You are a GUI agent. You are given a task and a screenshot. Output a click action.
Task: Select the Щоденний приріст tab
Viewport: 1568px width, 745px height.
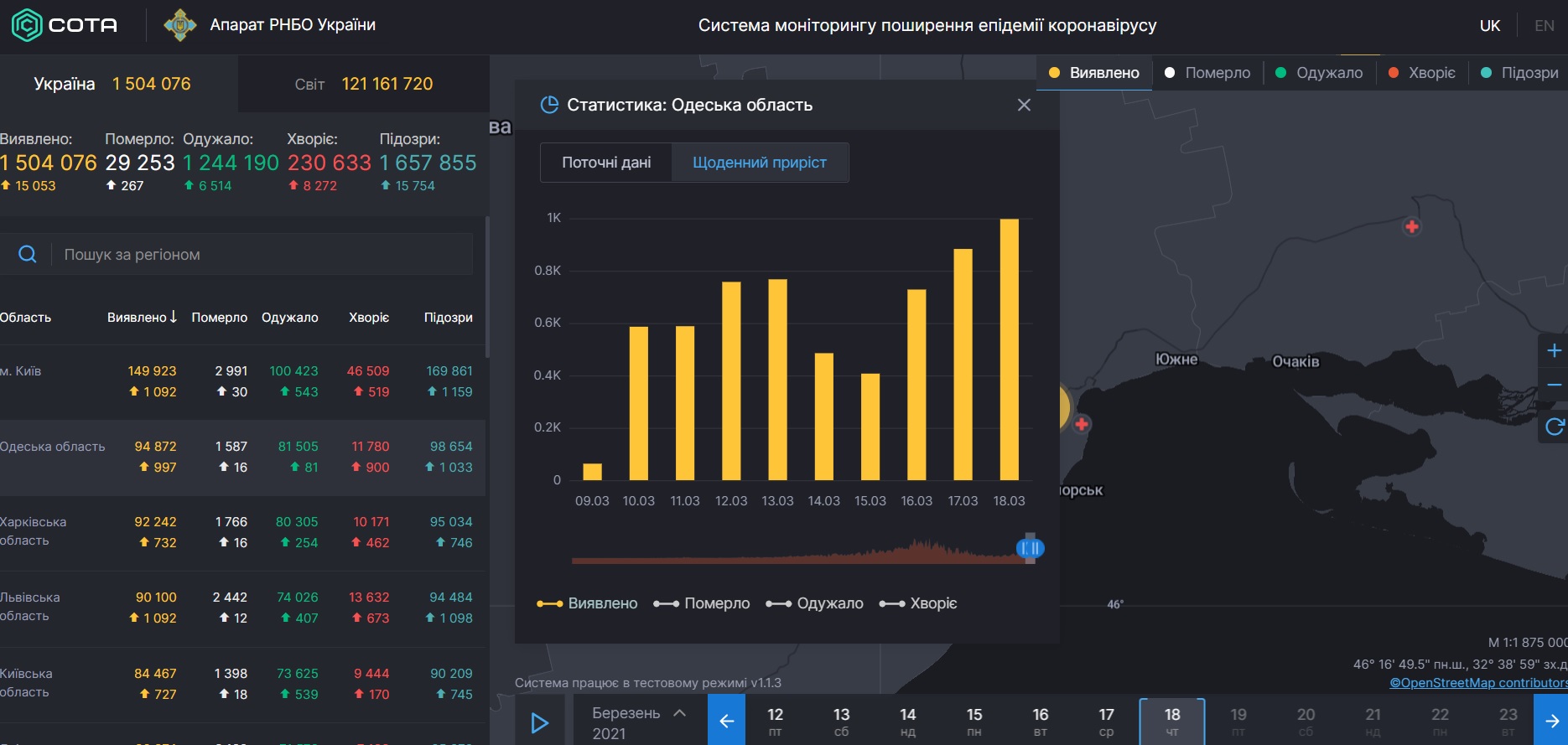[760, 163]
